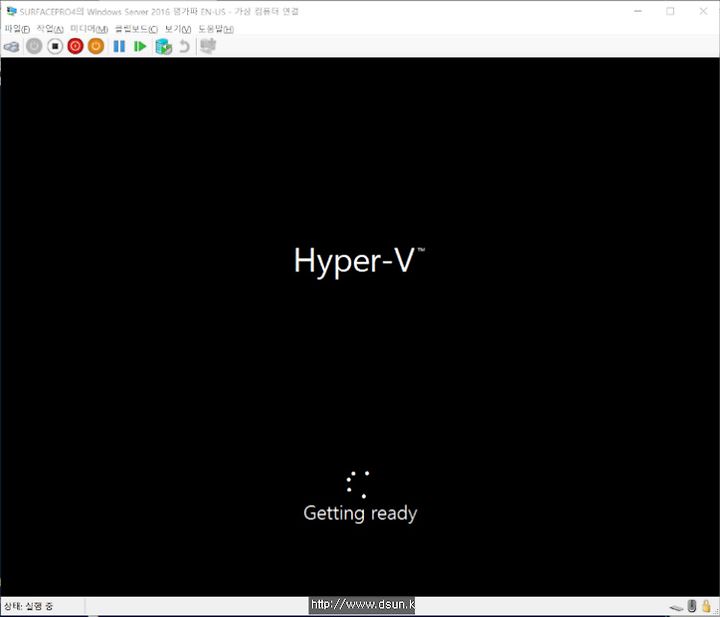The height and width of the screenshot is (617, 720).
Task: Maximize the VM connection window
Action: coord(670,11)
